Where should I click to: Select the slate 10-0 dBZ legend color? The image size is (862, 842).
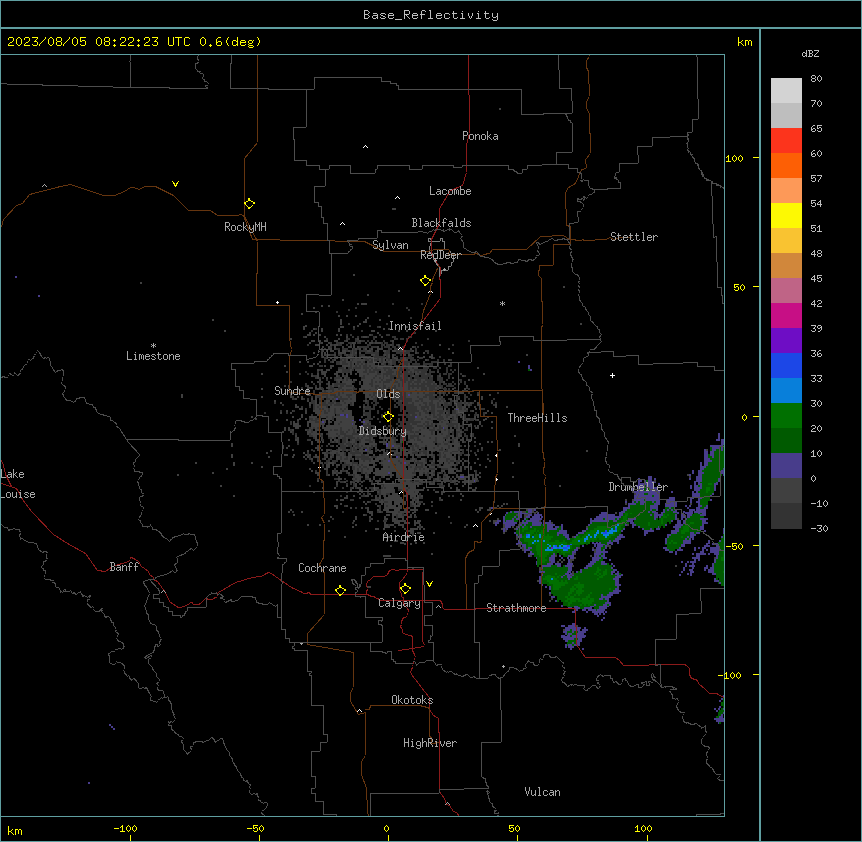pos(786,466)
